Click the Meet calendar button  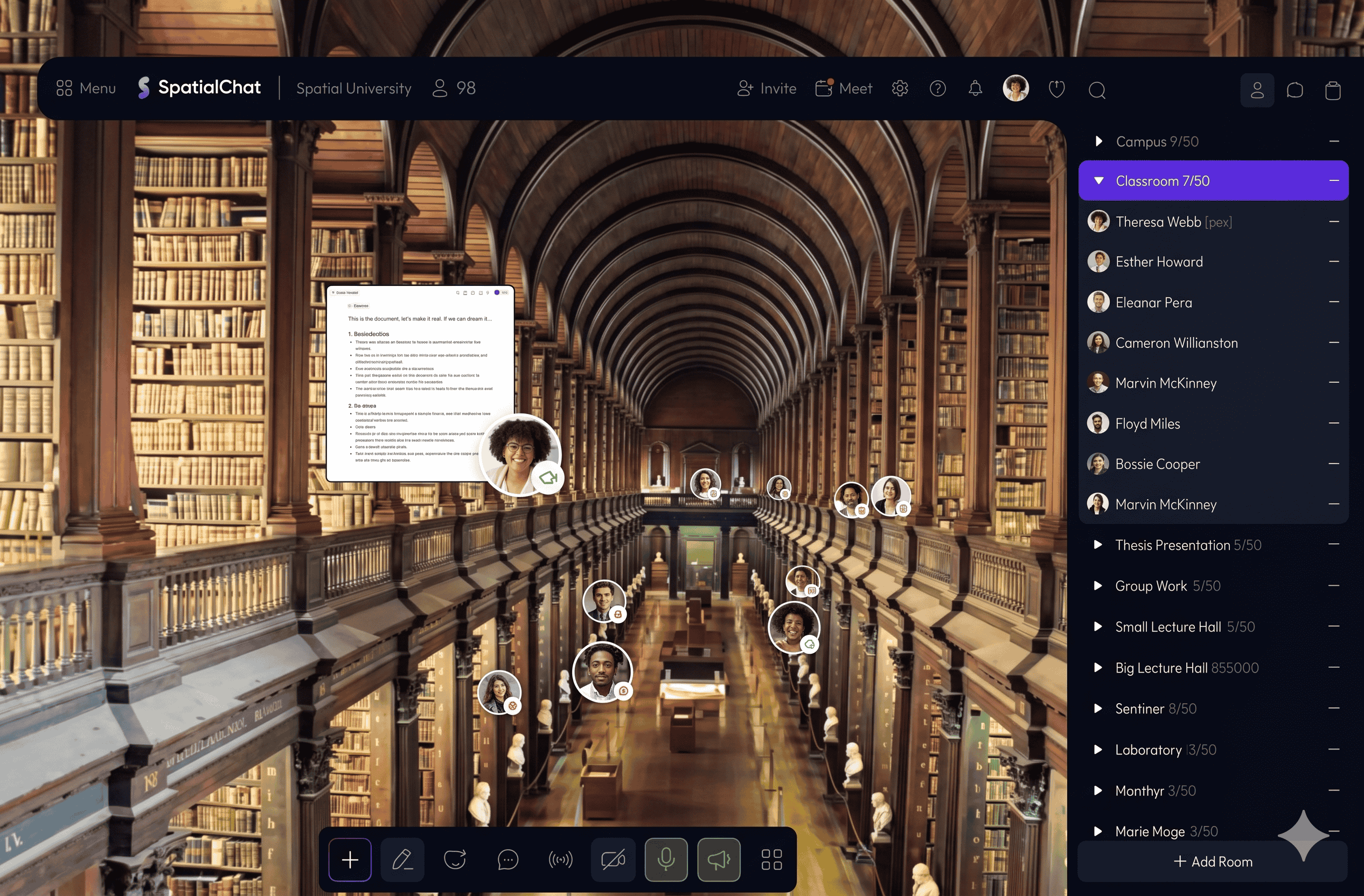(x=844, y=88)
